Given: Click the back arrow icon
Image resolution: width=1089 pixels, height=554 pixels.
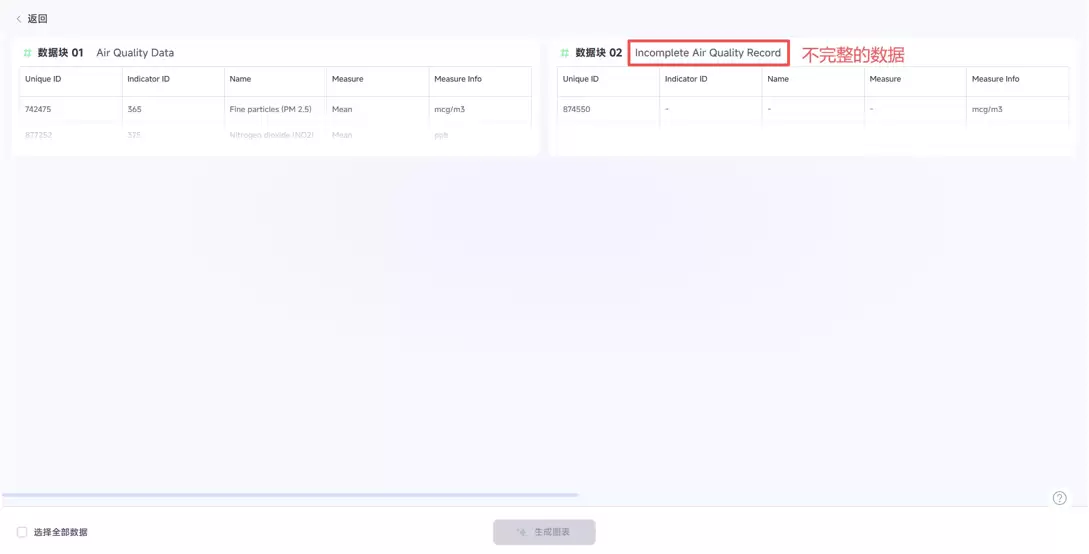Looking at the screenshot, I should click(x=18, y=19).
